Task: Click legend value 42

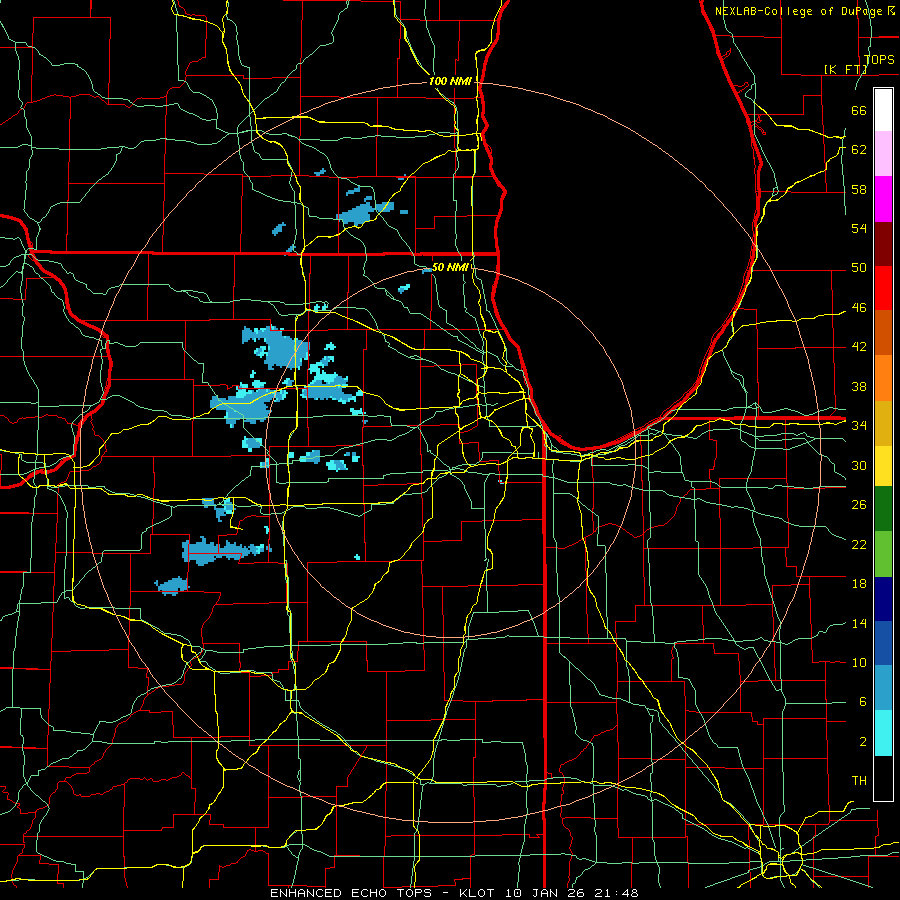Action: tap(859, 347)
